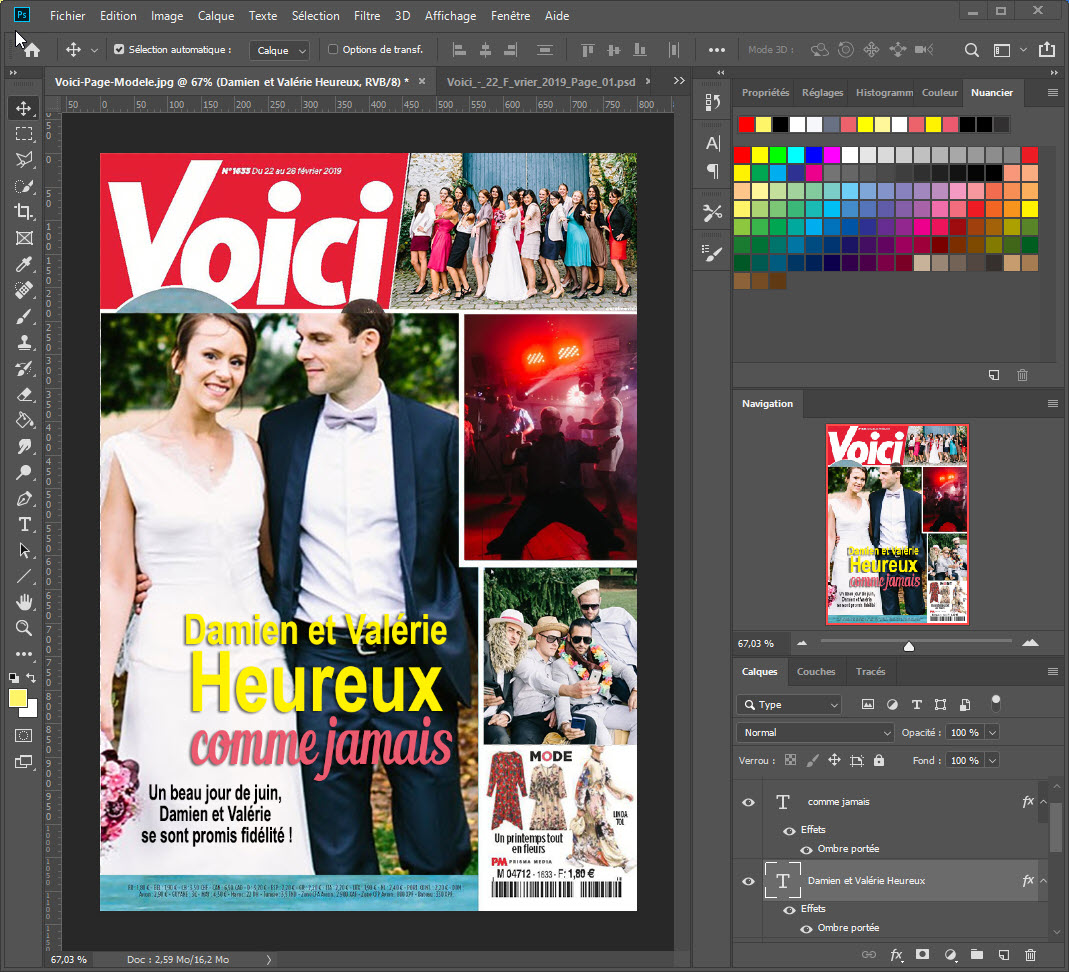Select the Paint Bucket tool
The image size is (1069, 972).
(24, 421)
